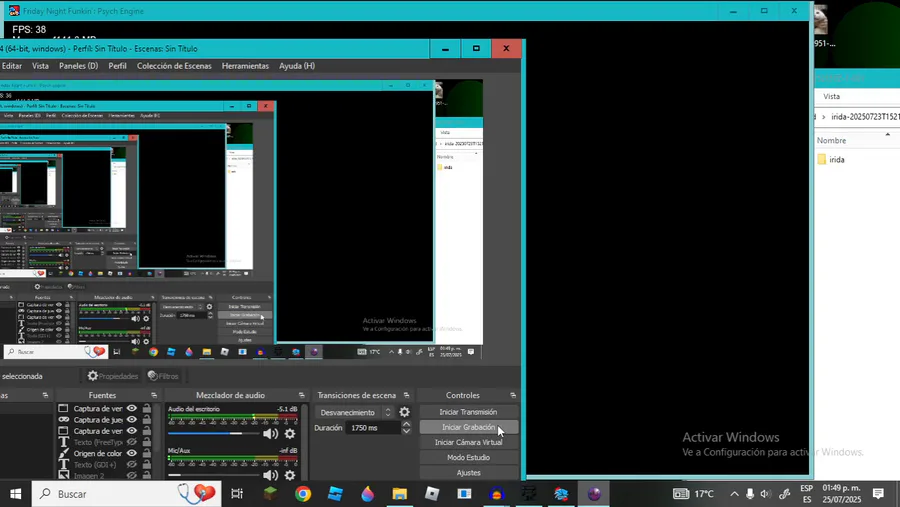Image resolution: width=900 pixels, height=507 pixels.
Task: Hide the Origen de color source
Action: coord(131,453)
